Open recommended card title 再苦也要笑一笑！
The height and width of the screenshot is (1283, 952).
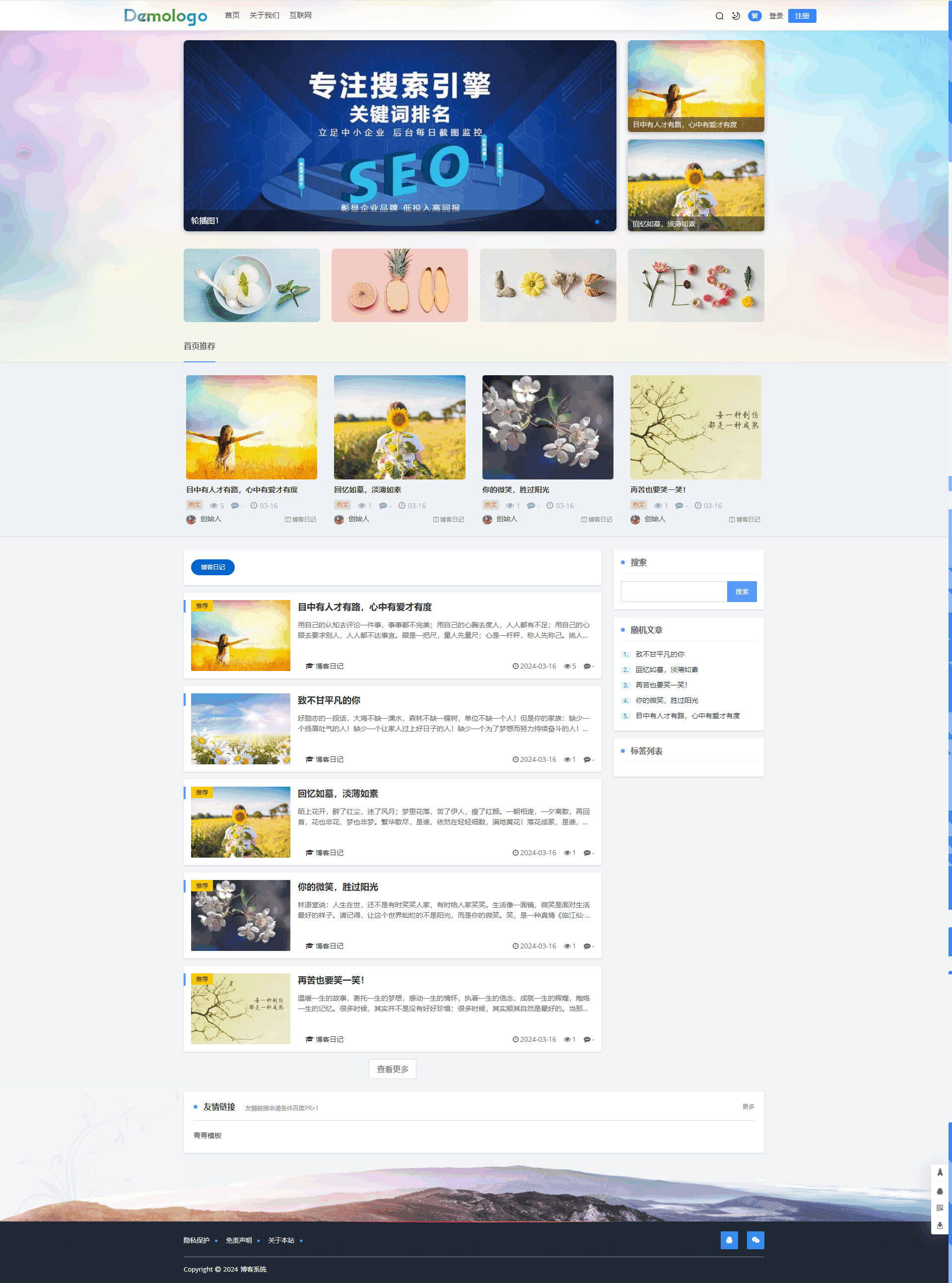tap(658, 490)
